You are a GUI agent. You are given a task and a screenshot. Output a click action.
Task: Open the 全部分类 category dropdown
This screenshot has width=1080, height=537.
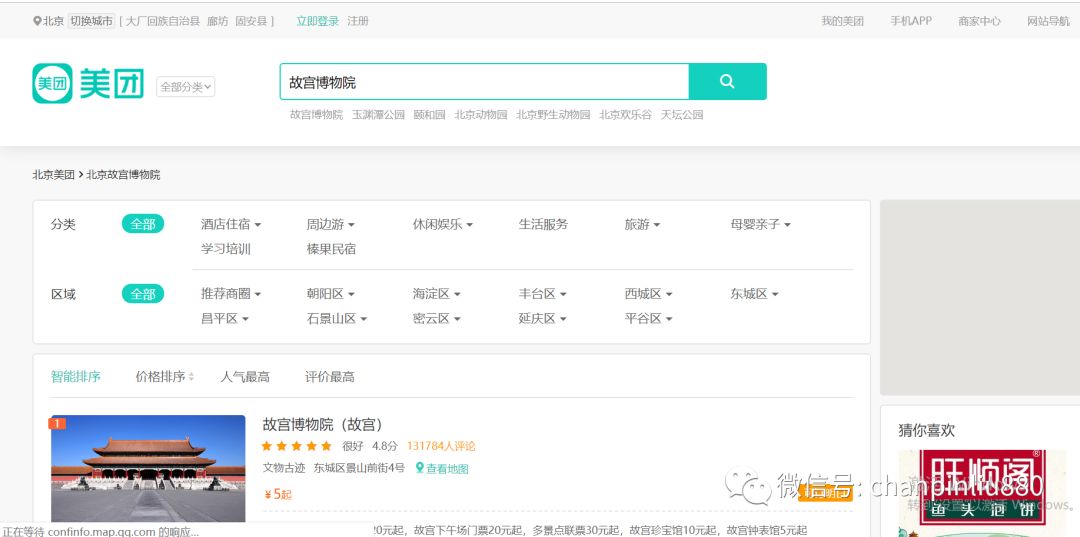[x=185, y=87]
